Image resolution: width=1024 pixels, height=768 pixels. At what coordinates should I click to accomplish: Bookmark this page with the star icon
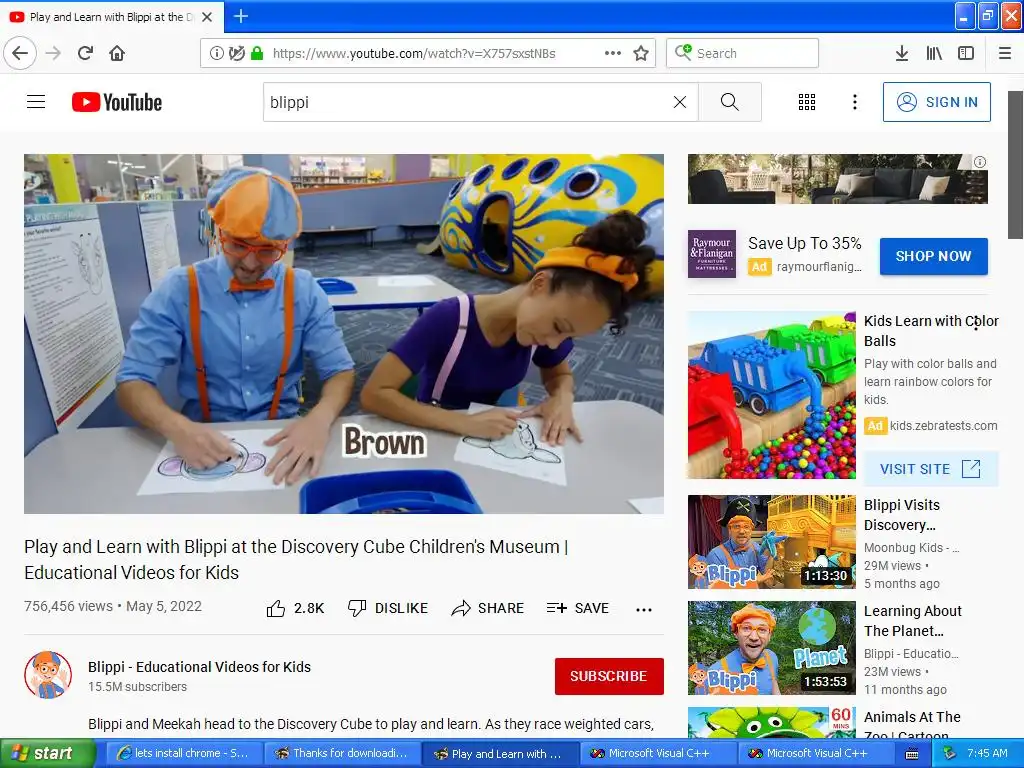point(641,54)
